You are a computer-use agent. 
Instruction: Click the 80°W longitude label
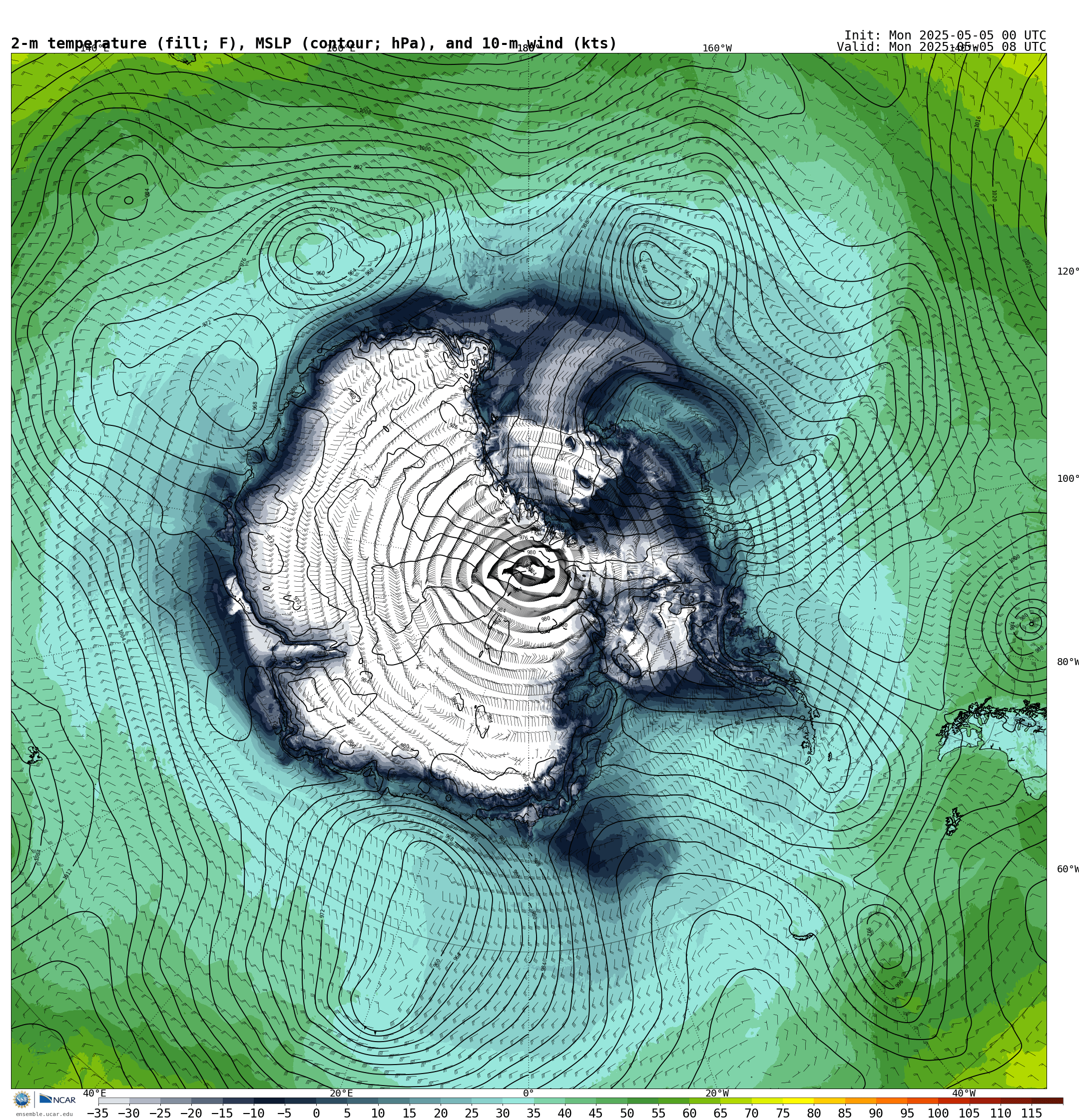1068,662
